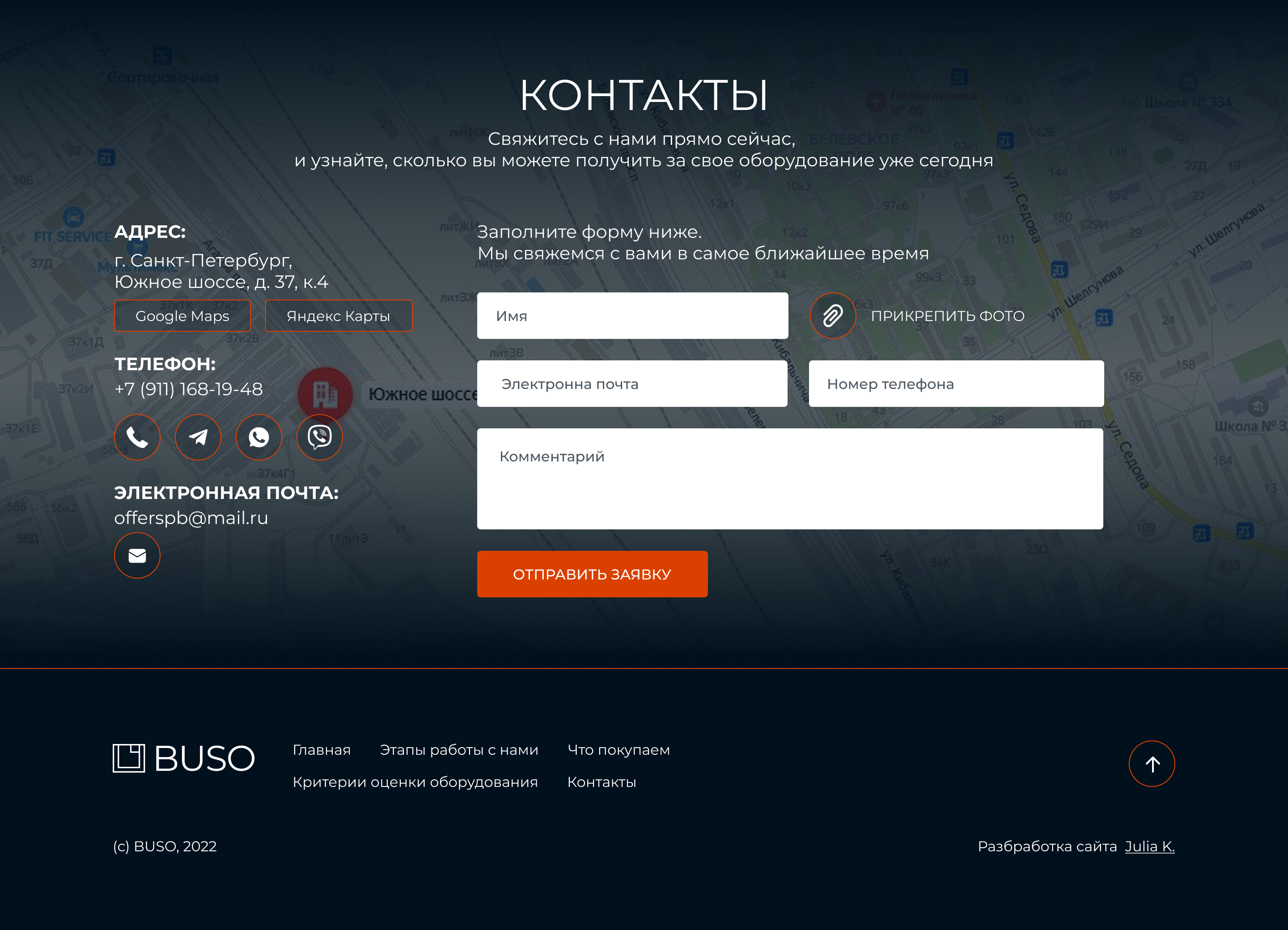Click the scroll-to-top arrow icon
Screen dimensions: 1288x930
[1152, 764]
